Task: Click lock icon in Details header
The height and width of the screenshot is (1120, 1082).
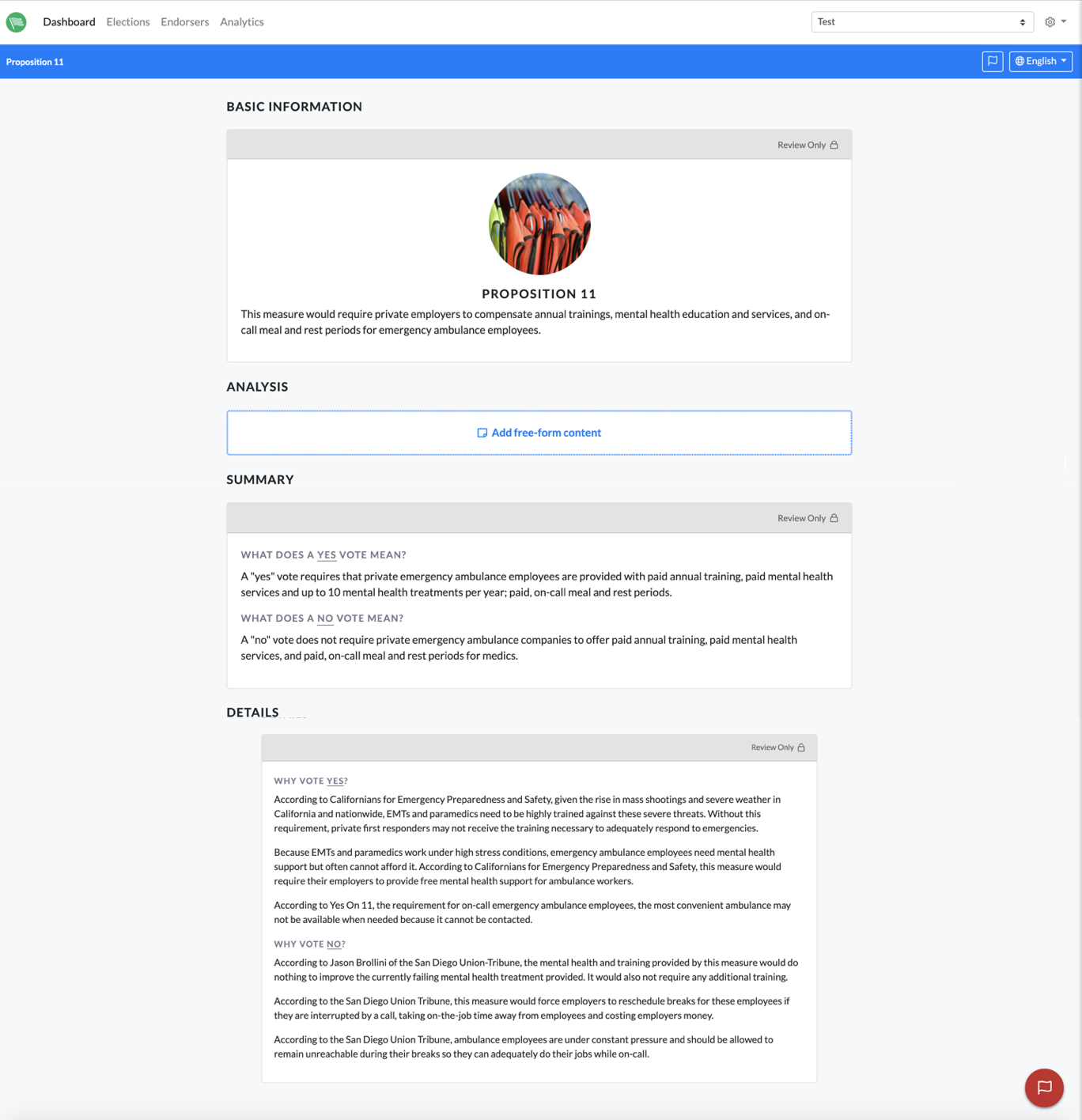Action: pyautogui.click(x=801, y=747)
